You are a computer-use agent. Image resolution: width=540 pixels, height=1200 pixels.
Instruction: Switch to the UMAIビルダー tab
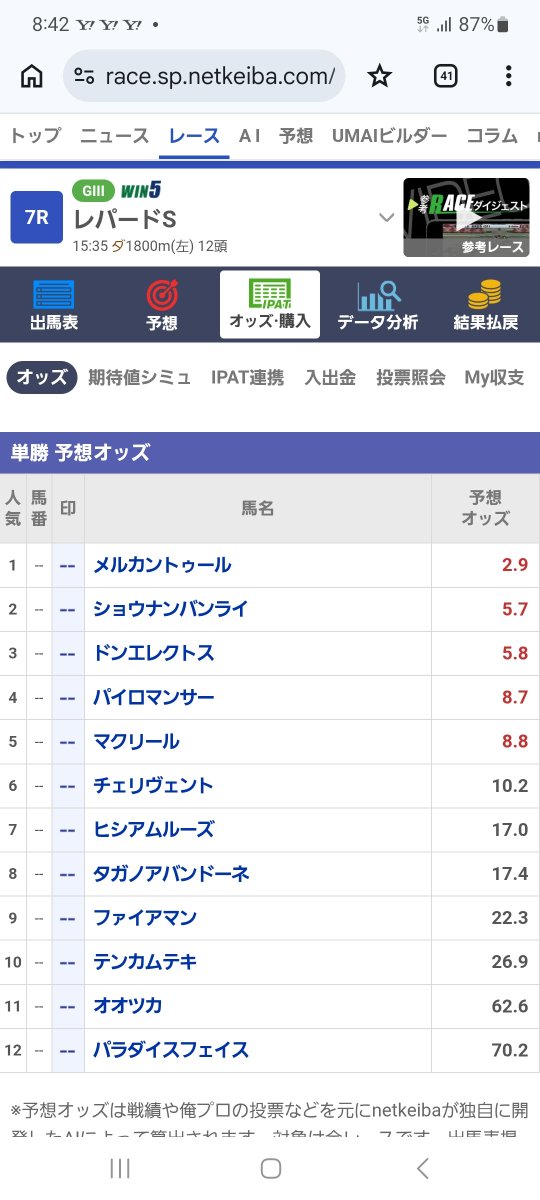click(389, 136)
